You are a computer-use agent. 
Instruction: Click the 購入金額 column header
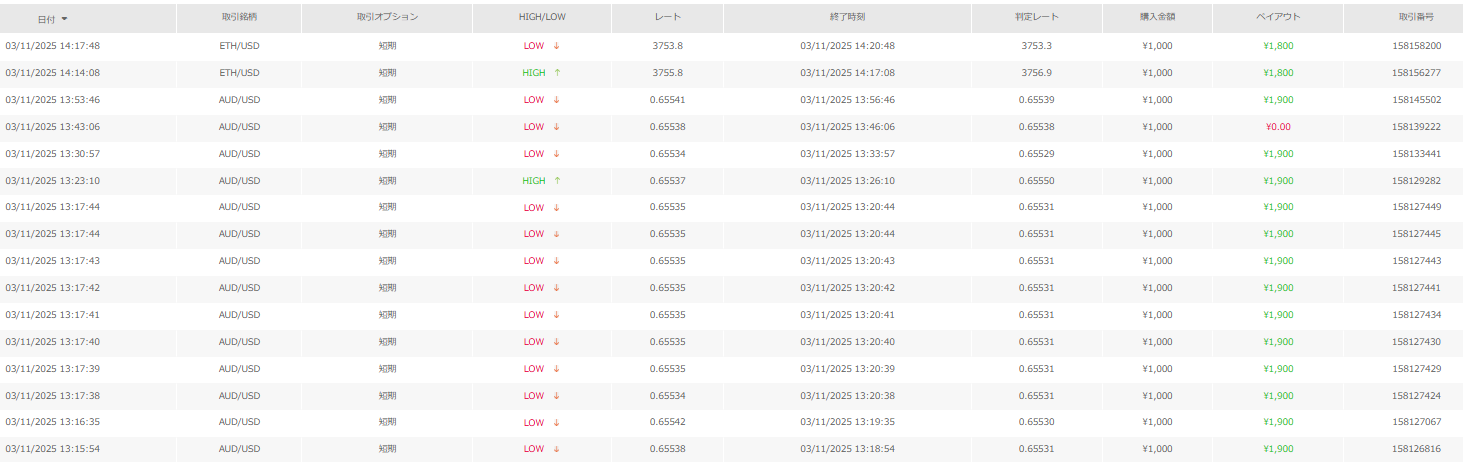click(x=1157, y=18)
